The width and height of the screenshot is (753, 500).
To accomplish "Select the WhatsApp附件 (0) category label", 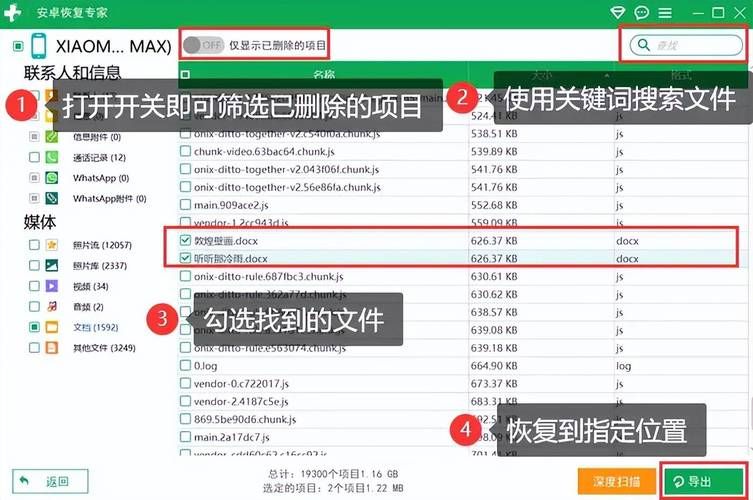I will pos(109,199).
